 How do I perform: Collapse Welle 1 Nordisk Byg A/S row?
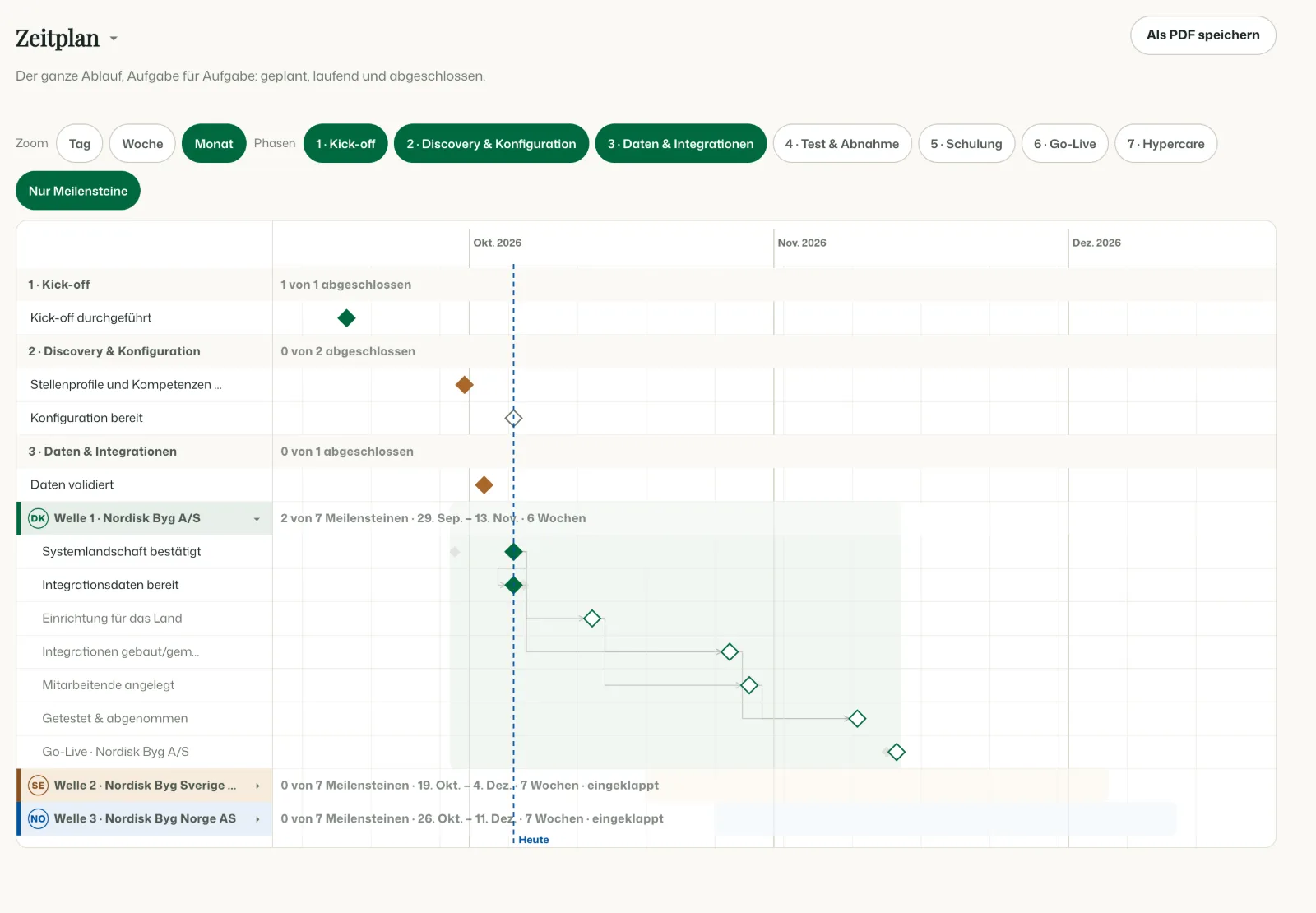[257, 519]
